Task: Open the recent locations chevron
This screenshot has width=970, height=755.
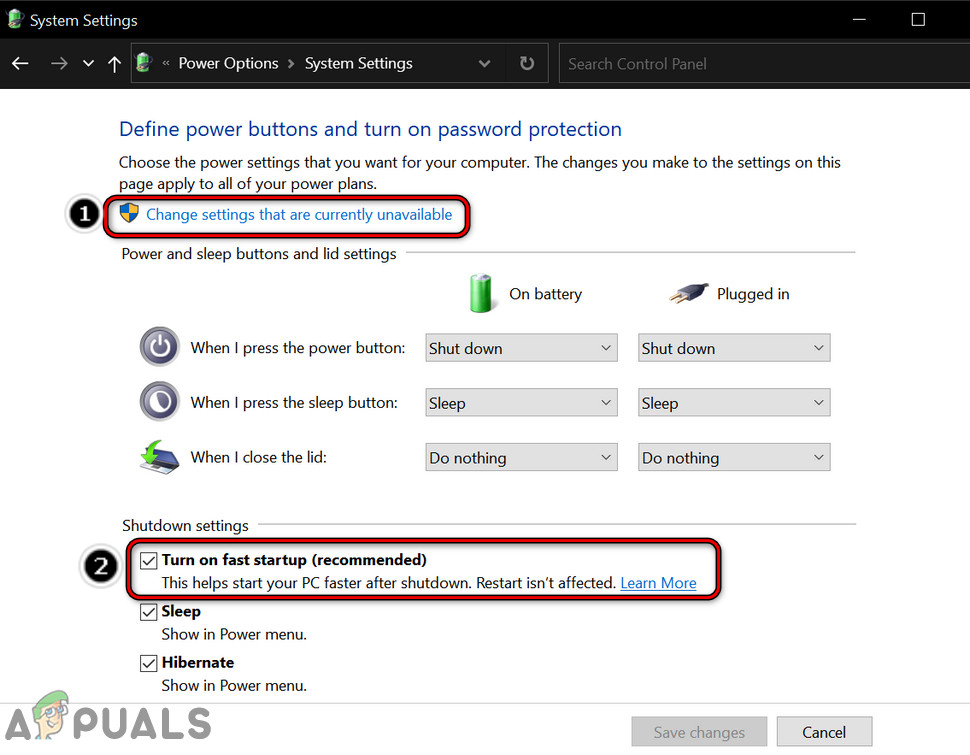Action: pos(88,63)
